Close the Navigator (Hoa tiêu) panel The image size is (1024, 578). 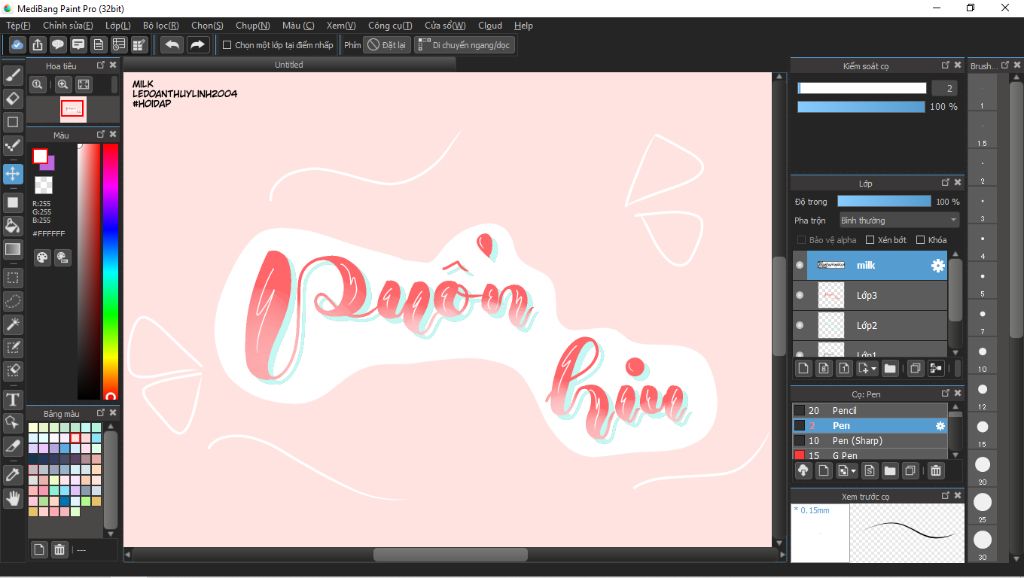click(x=112, y=65)
